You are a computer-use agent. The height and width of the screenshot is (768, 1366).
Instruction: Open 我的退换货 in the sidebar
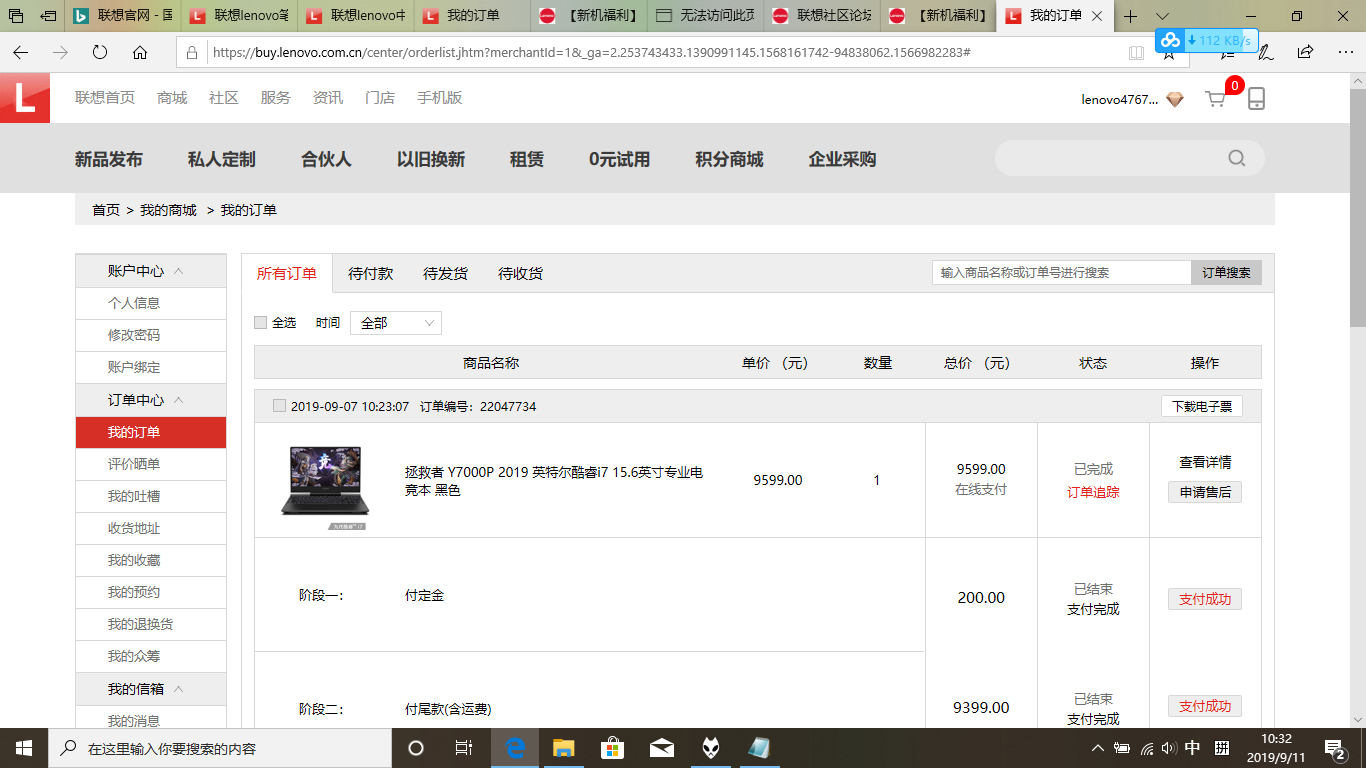pyautogui.click(x=140, y=624)
